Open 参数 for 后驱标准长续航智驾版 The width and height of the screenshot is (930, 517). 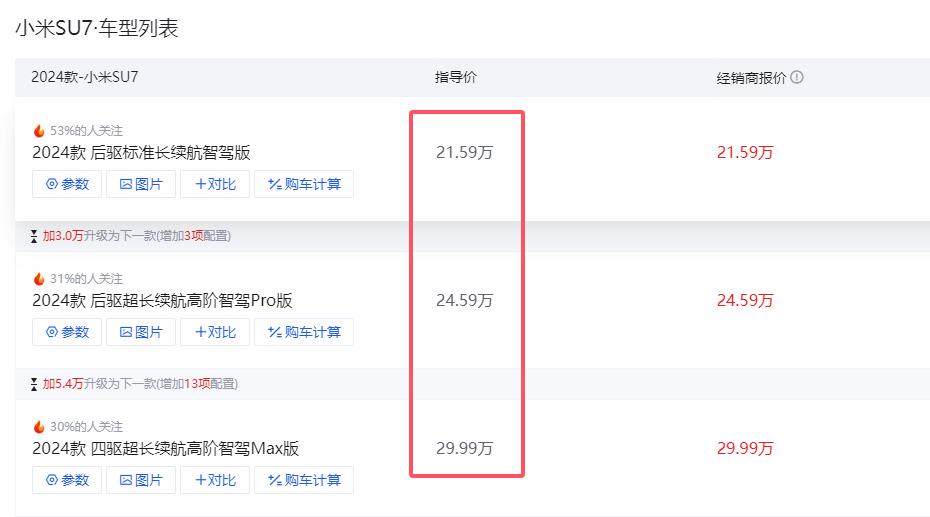click(67, 184)
